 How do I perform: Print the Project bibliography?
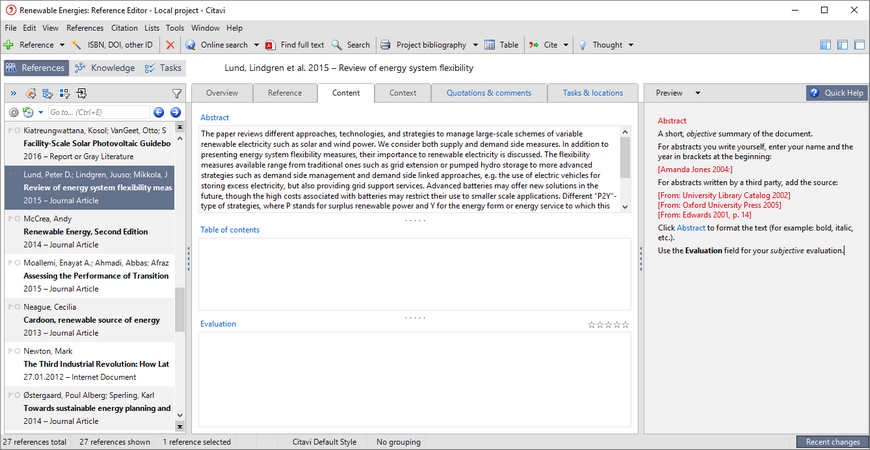click(423, 45)
